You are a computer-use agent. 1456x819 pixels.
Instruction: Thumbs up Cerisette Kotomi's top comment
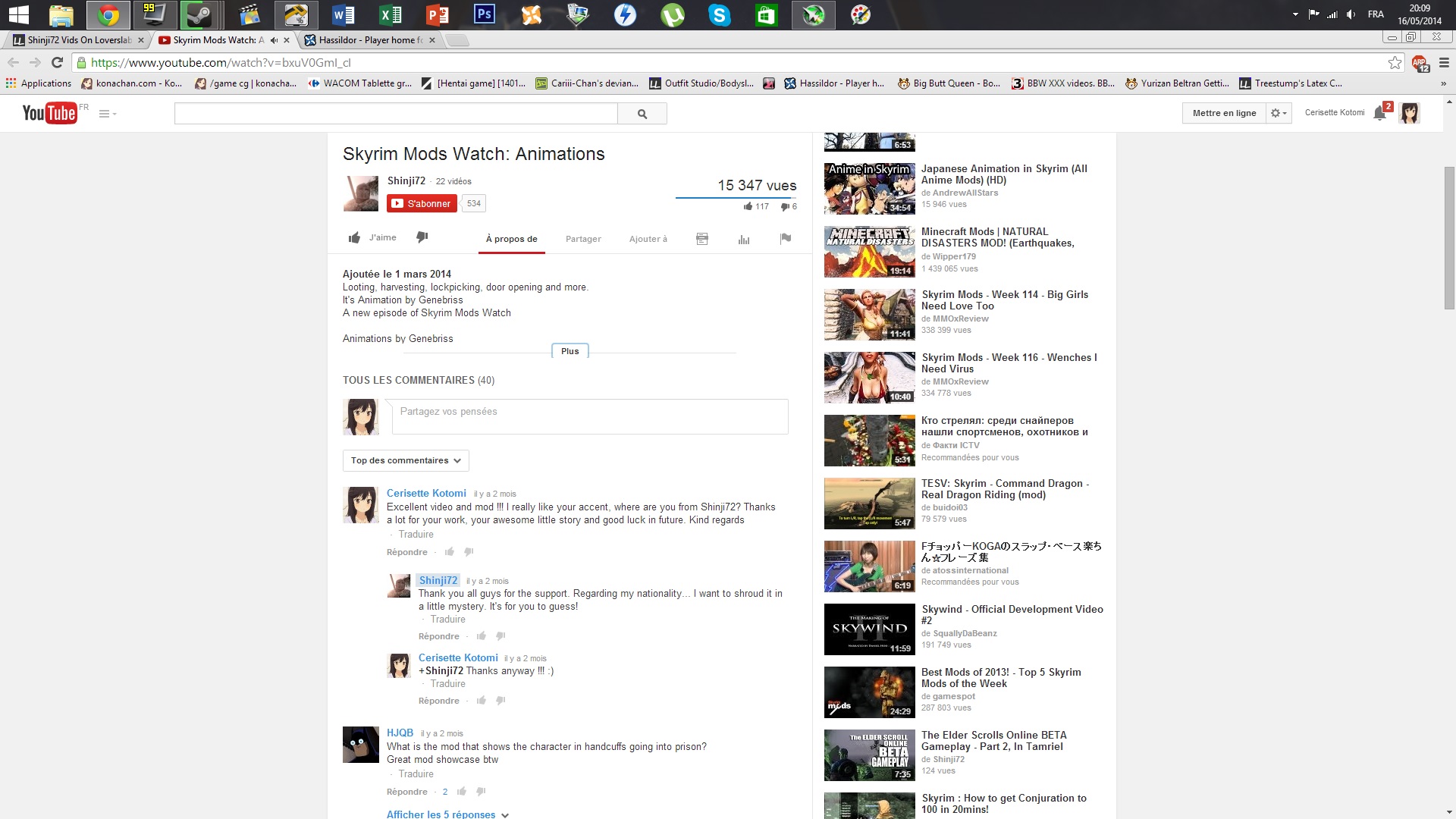pos(450,552)
